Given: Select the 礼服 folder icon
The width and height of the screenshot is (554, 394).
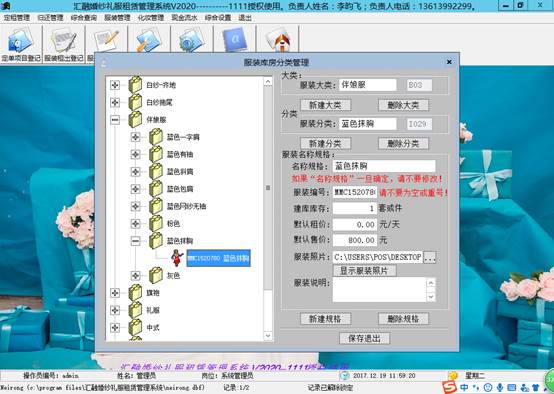Looking at the screenshot, I should [135, 310].
